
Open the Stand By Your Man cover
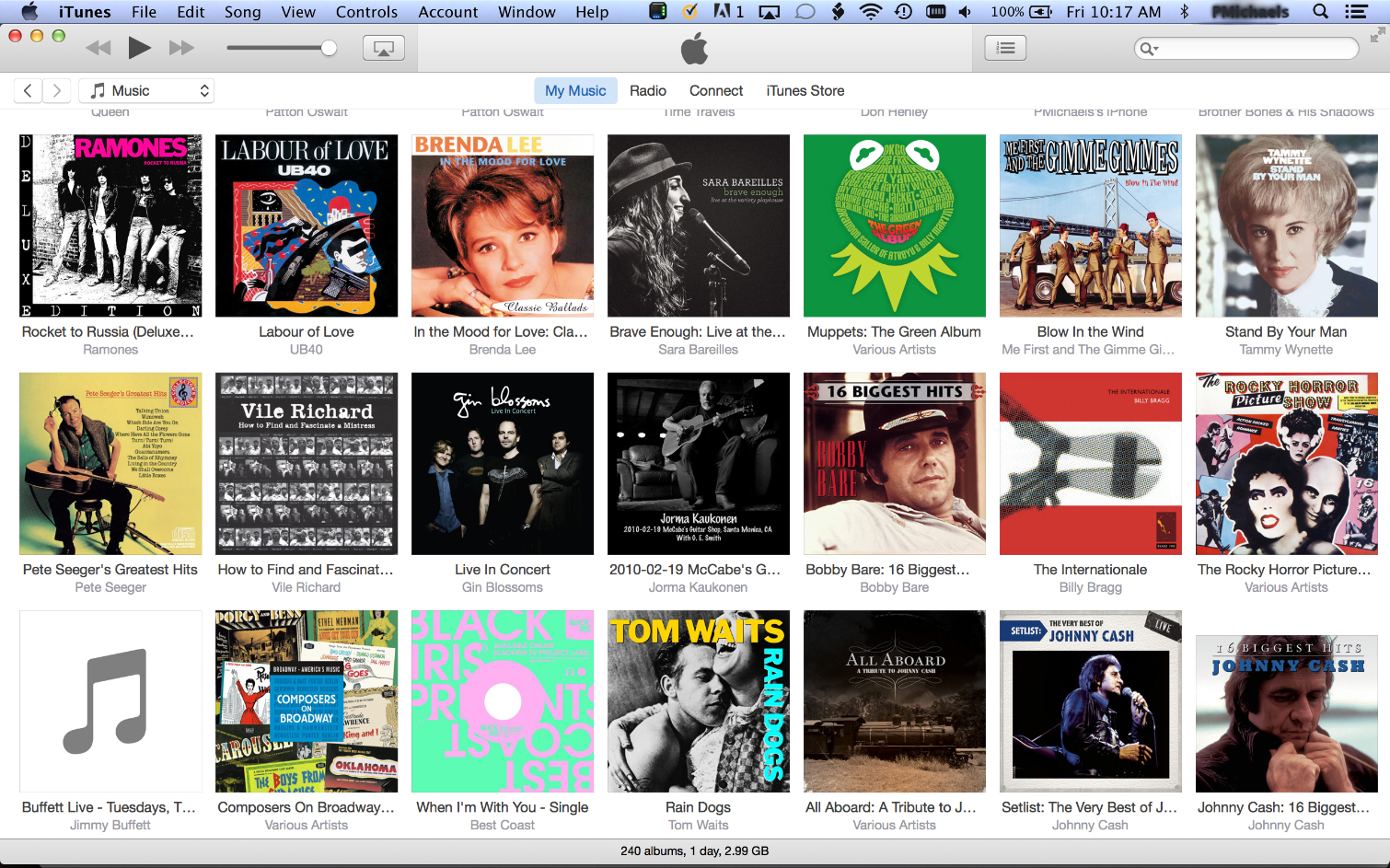point(1287,226)
